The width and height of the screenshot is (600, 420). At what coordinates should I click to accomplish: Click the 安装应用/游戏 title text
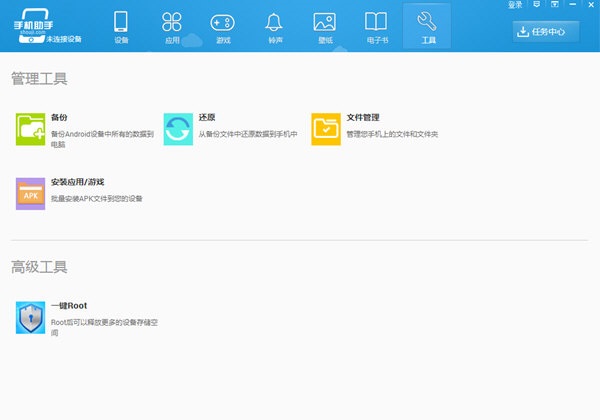[x=77, y=182]
